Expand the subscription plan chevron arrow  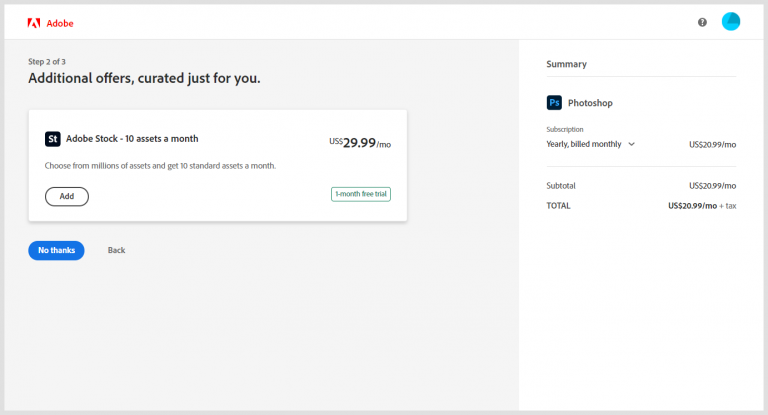click(x=631, y=144)
